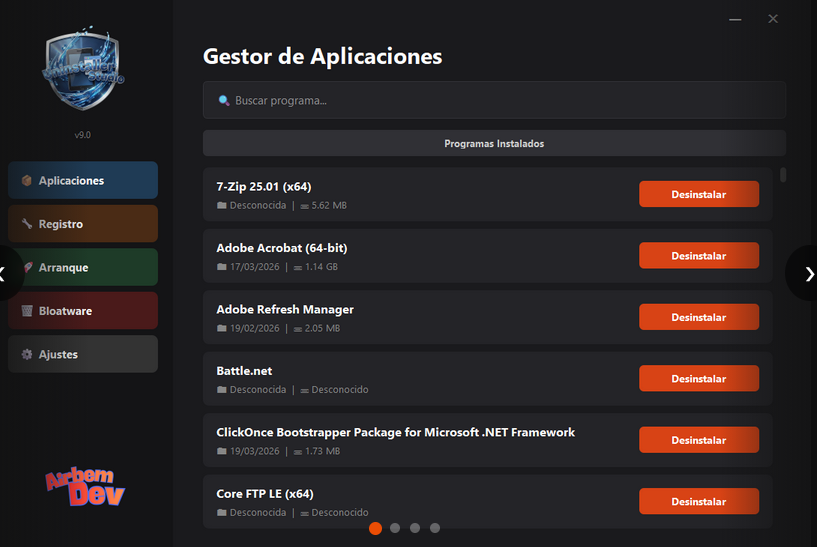Click the 19/02/2026 install date
This screenshot has width=817, height=547.
pos(255,328)
